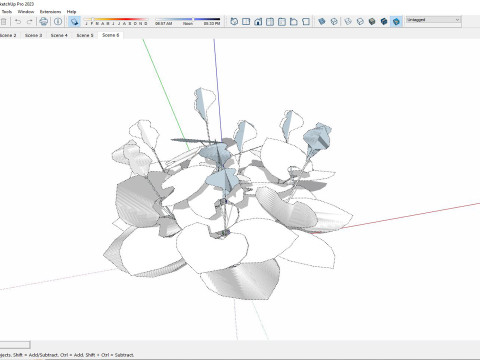
Task: Open the Extensions menu
Action: [50, 12]
